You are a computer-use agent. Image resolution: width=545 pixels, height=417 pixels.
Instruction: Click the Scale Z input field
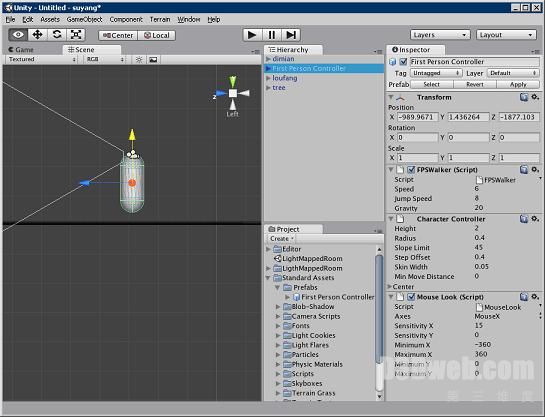[519, 158]
